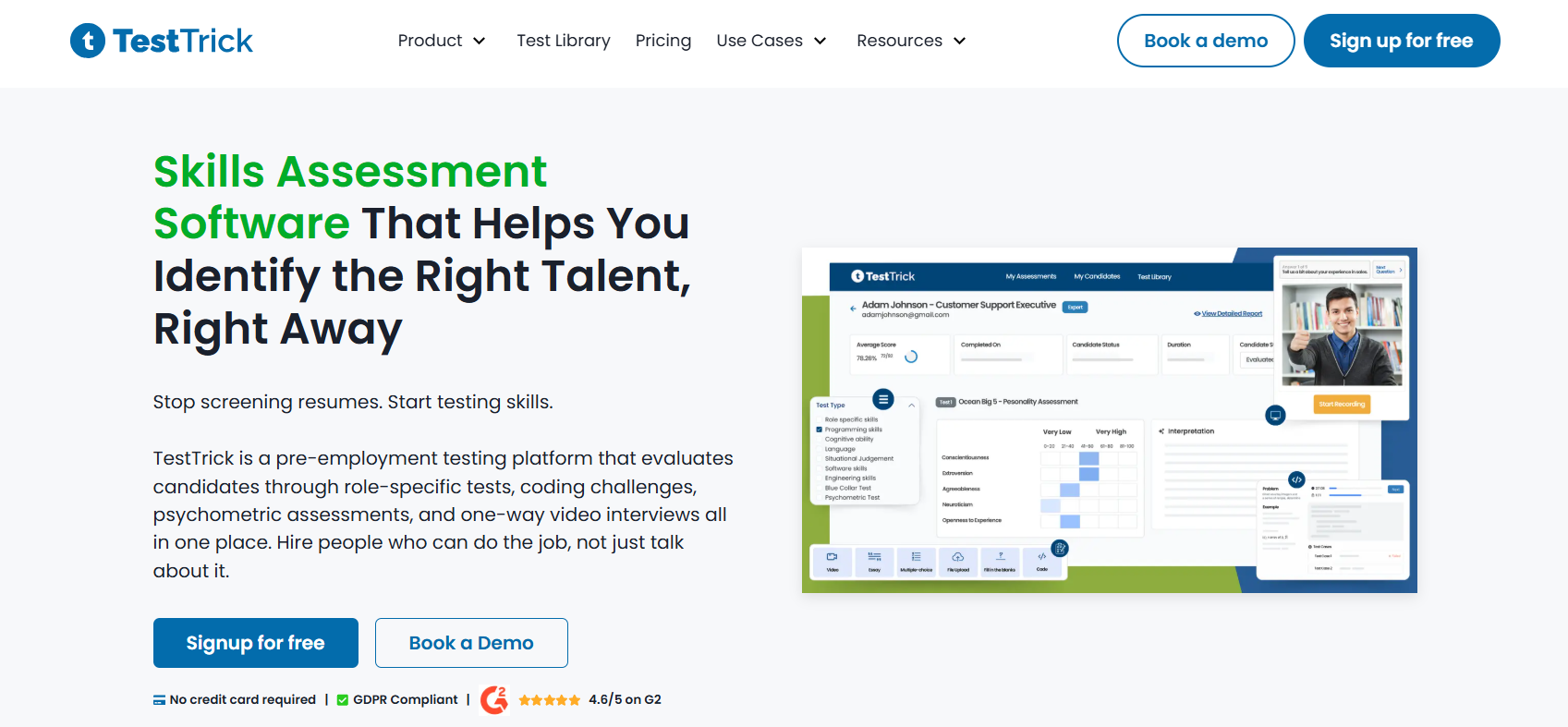Click the 'No credit card required' text

coord(243,699)
